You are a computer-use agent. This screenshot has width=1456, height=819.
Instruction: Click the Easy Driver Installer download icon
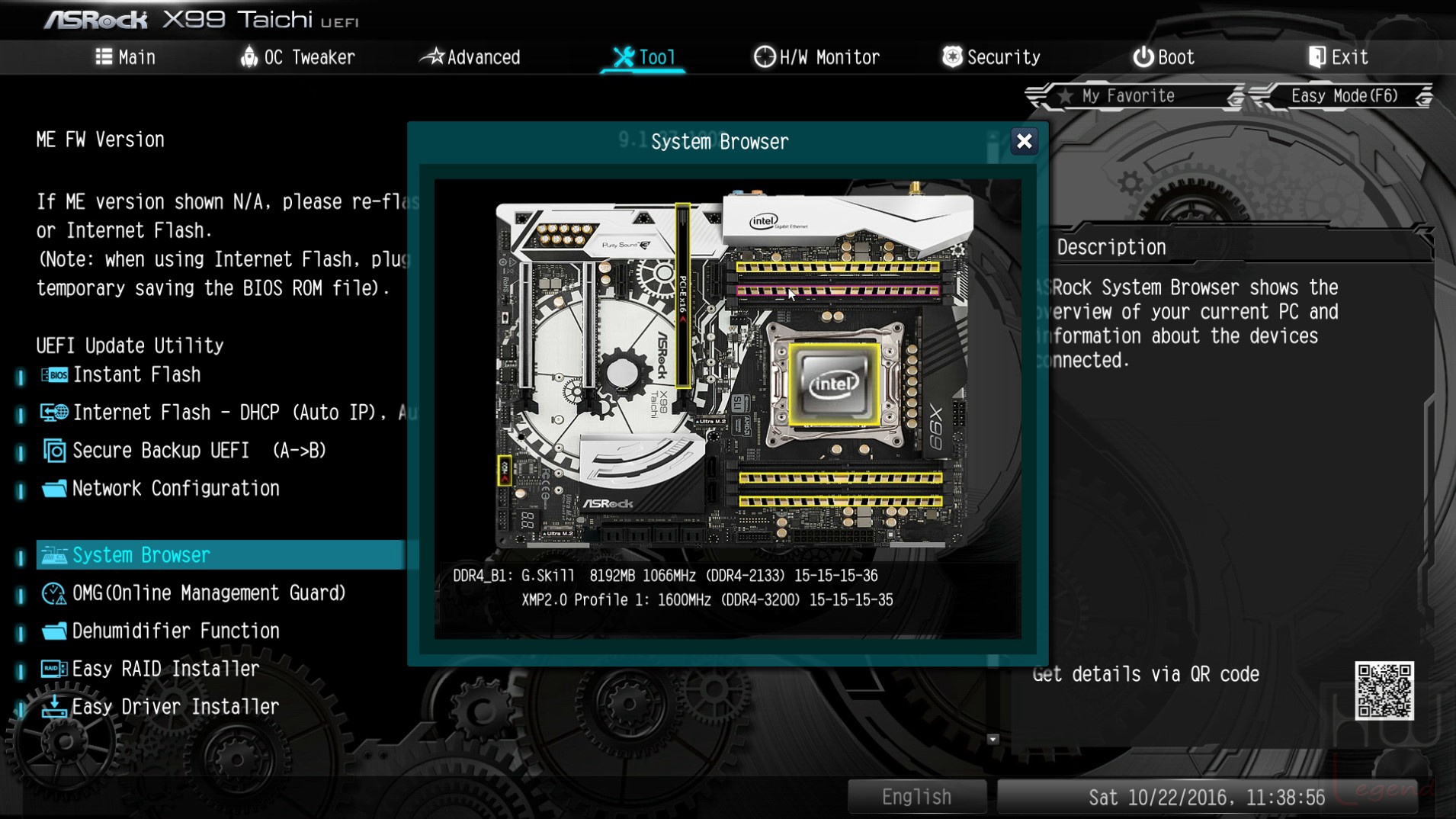tap(54, 707)
